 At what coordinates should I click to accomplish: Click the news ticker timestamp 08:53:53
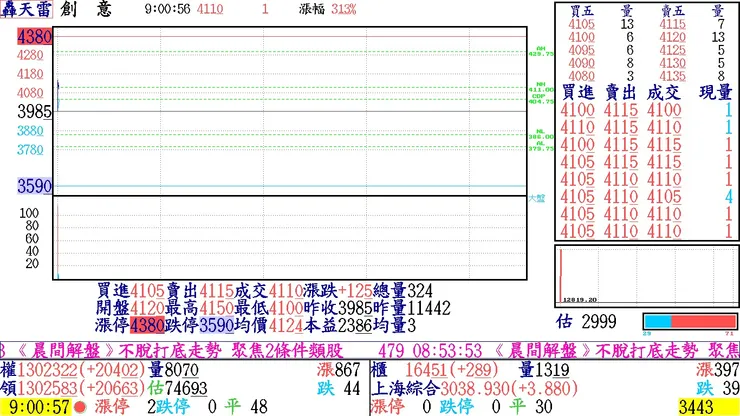(447, 351)
